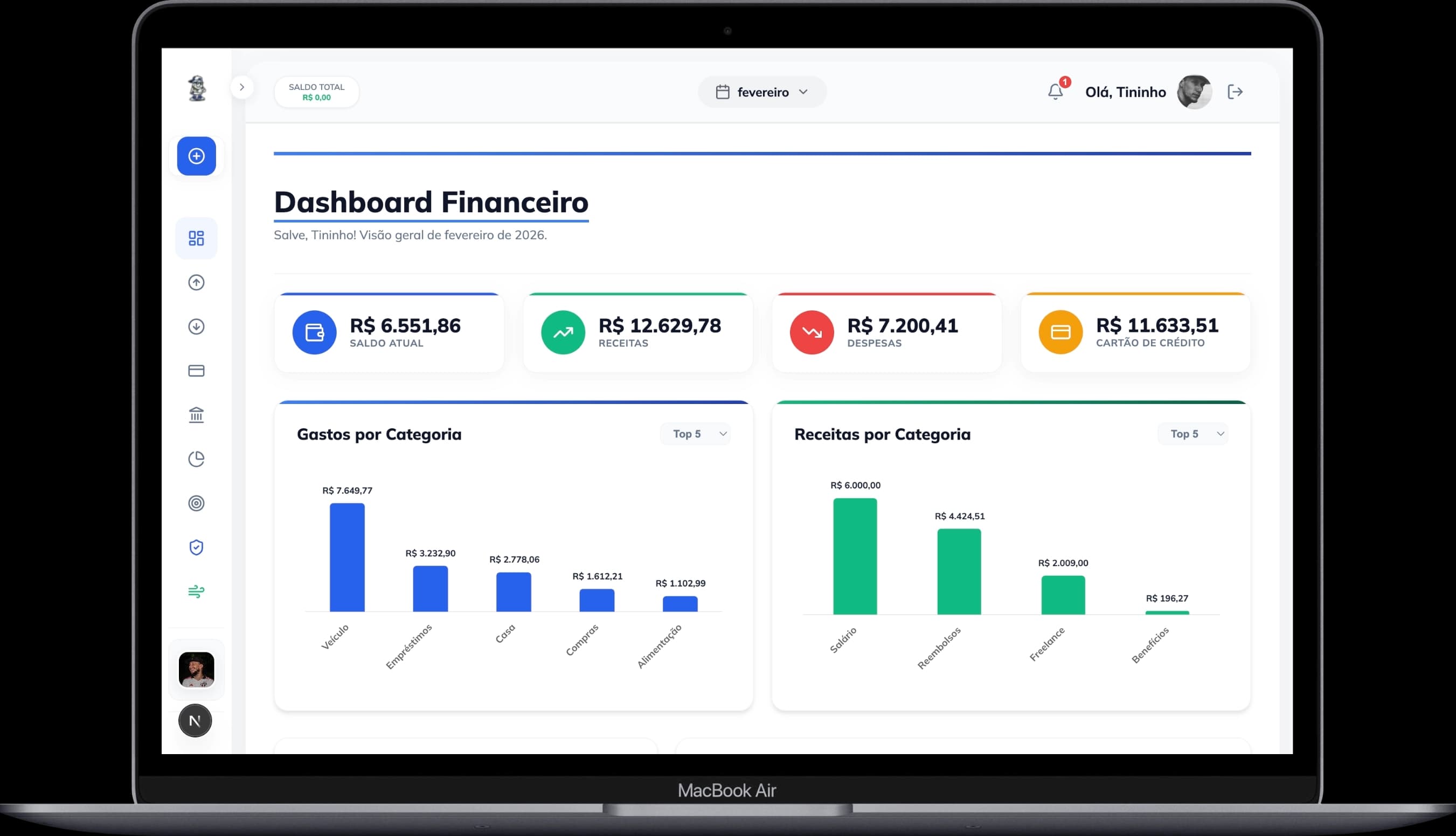Select the Veículo bar in the spending chart
Viewport: 1456px width, 836px height.
(x=347, y=557)
